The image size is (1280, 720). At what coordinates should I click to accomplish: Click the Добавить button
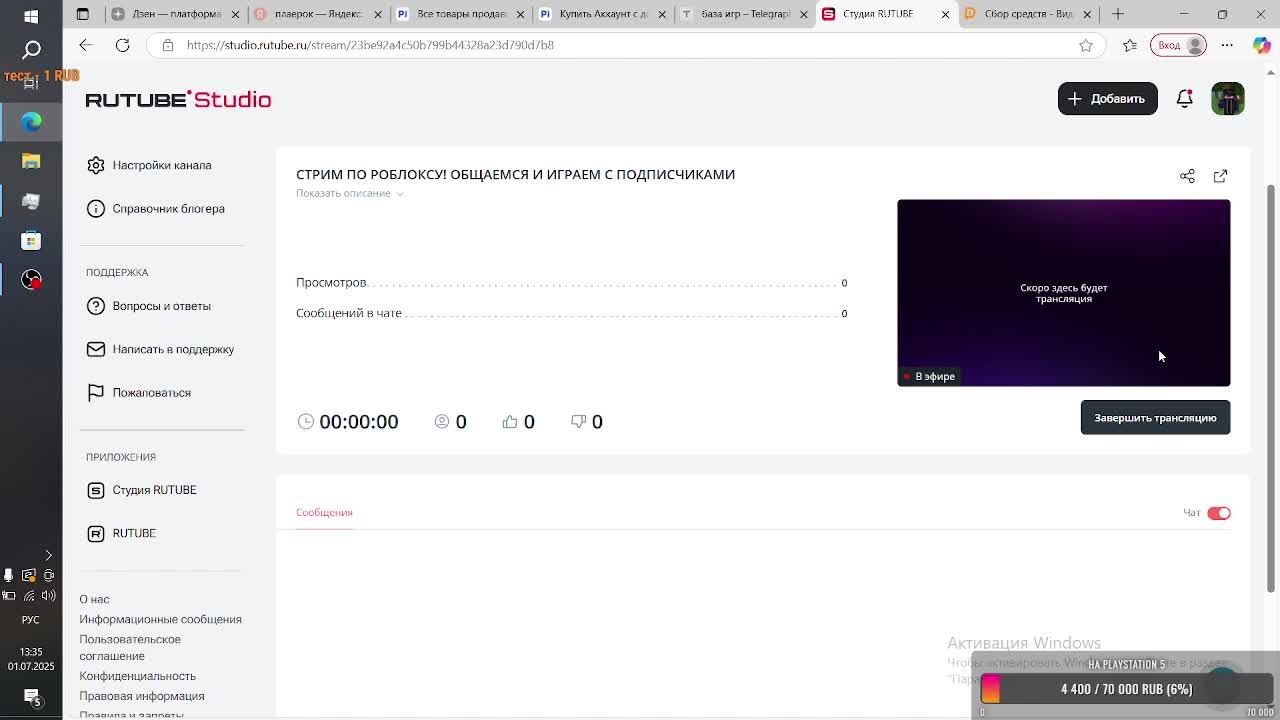tap(1107, 99)
